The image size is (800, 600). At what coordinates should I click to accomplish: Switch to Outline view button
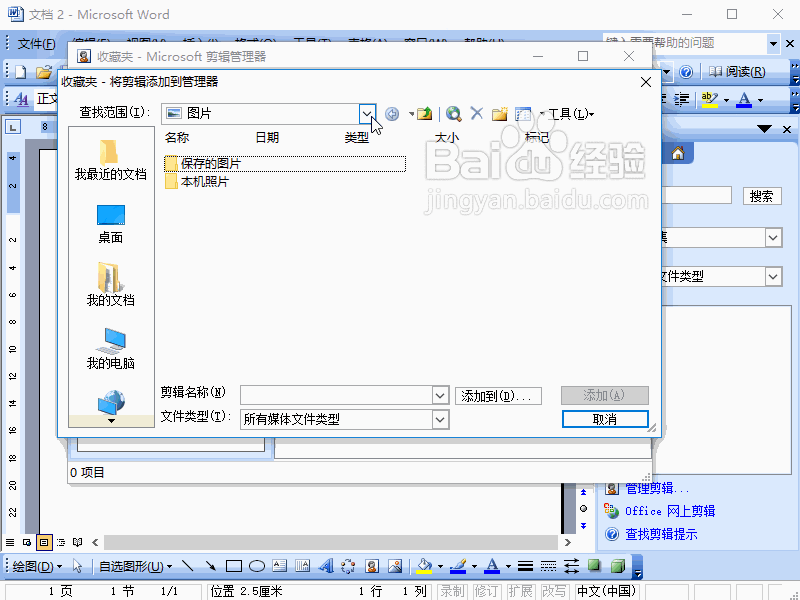point(61,542)
